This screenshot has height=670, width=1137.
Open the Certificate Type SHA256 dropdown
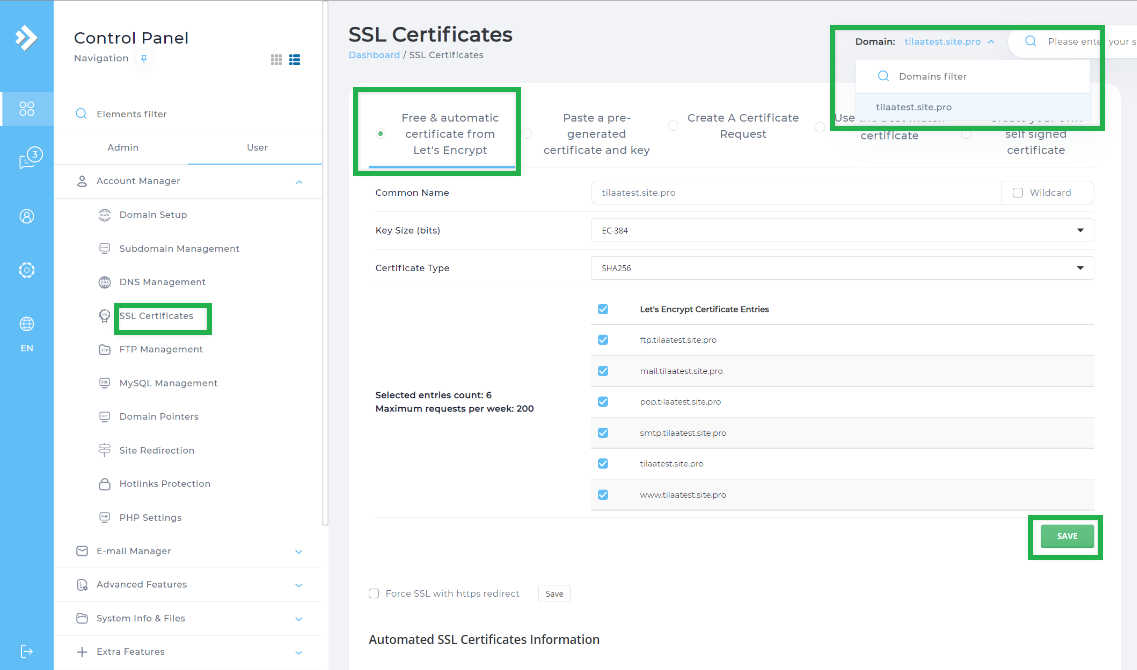pyautogui.click(x=843, y=268)
